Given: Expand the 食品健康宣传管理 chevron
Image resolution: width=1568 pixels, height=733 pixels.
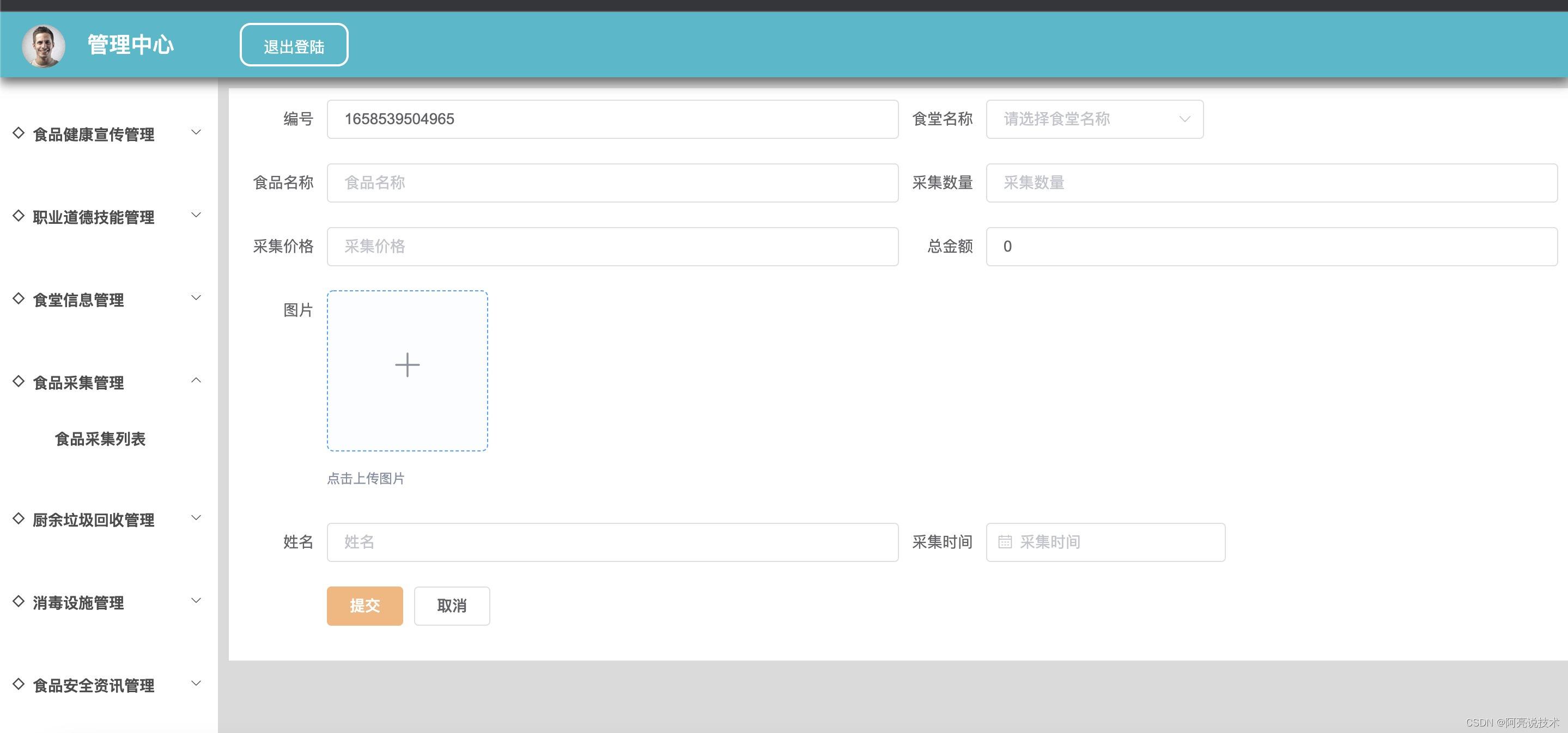Looking at the screenshot, I should 196,133.
